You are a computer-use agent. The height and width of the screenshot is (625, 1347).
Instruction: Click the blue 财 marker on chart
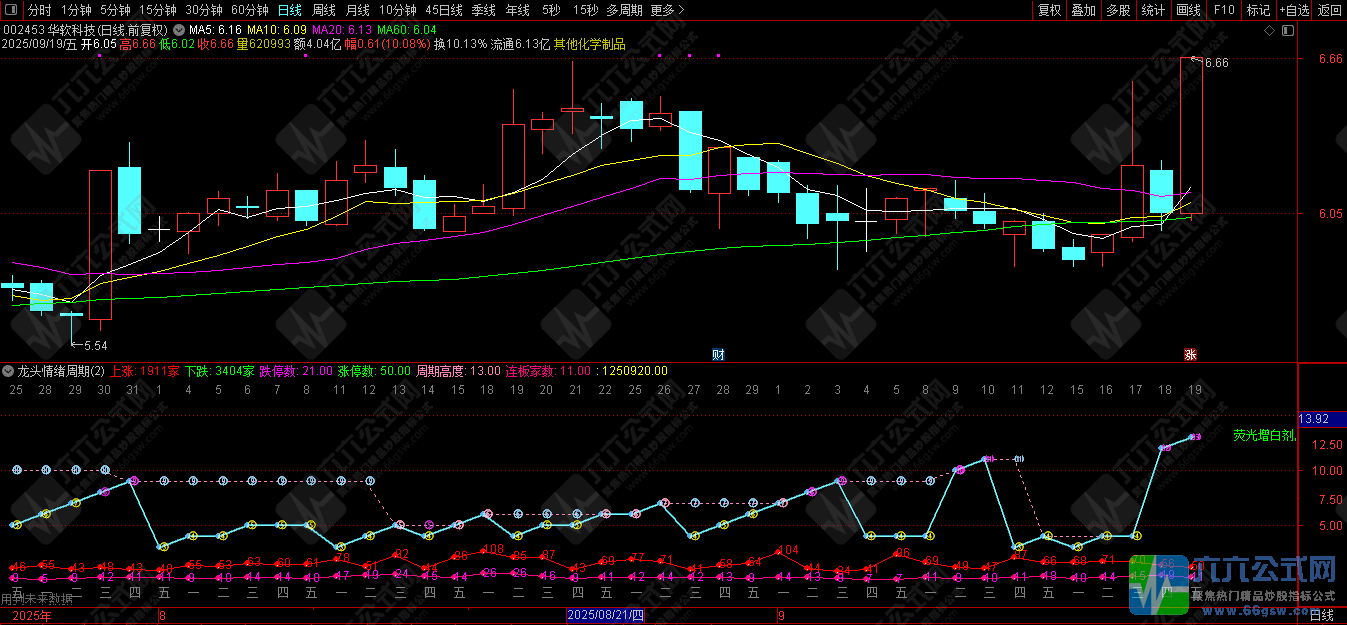tap(718, 354)
